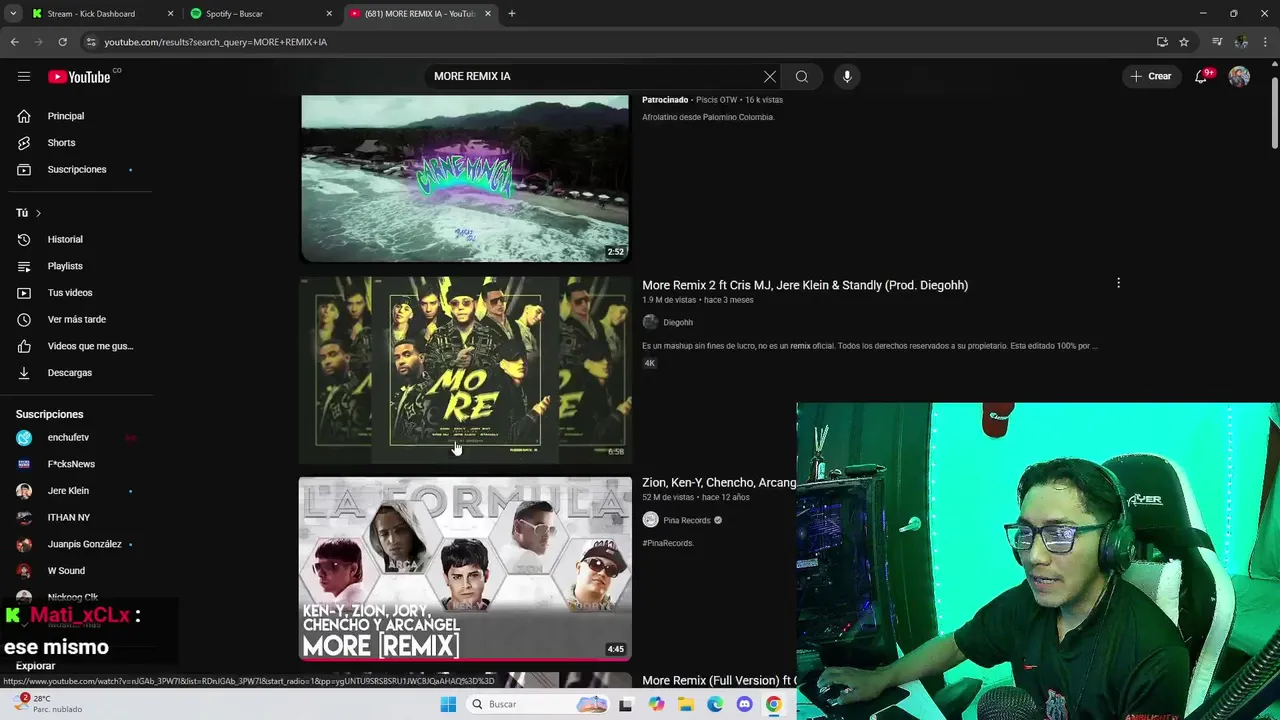This screenshot has width=1280, height=720.
Task: Go to the YouTube home logo
Action: (x=80, y=77)
